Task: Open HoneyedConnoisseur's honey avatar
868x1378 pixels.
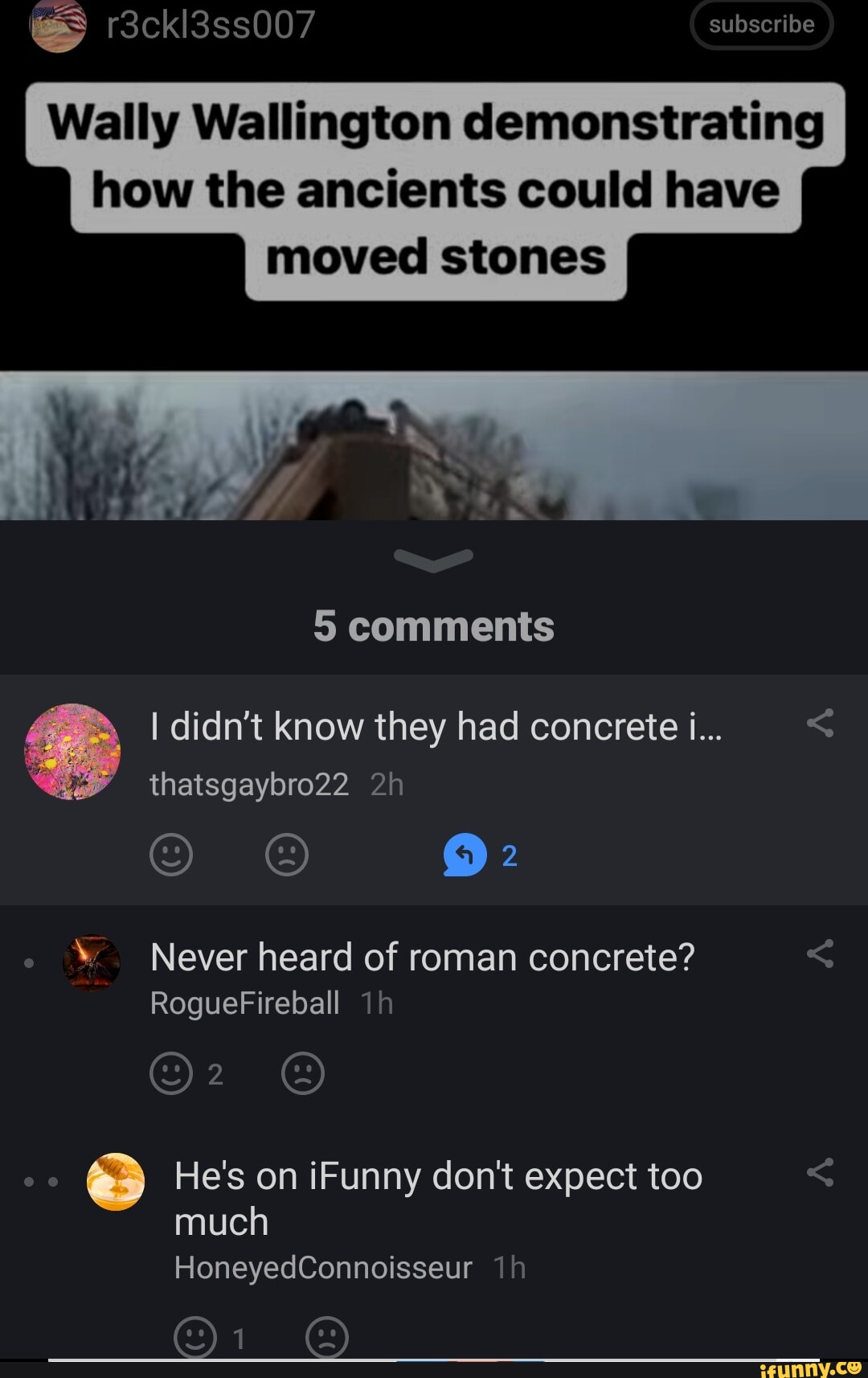Action: [x=116, y=1181]
